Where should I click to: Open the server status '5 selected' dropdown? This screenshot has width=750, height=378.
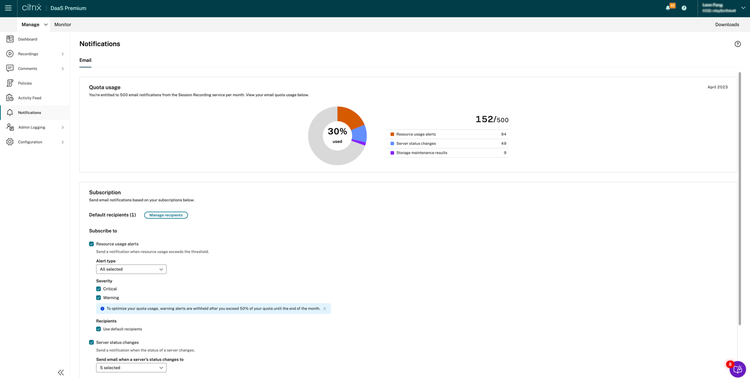pos(131,368)
